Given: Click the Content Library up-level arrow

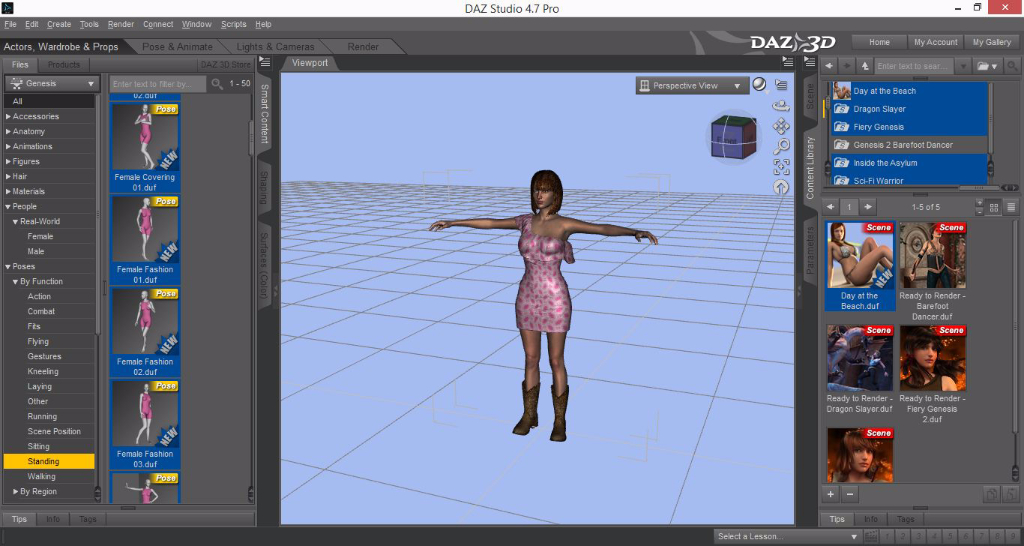Looking at the screenshot, I should pos(865,66).
